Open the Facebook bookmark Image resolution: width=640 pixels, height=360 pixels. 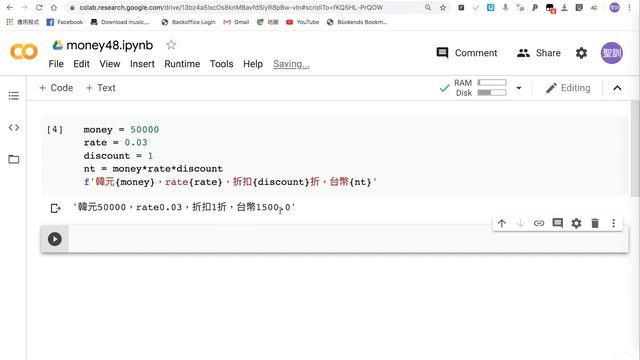[64, 22]
